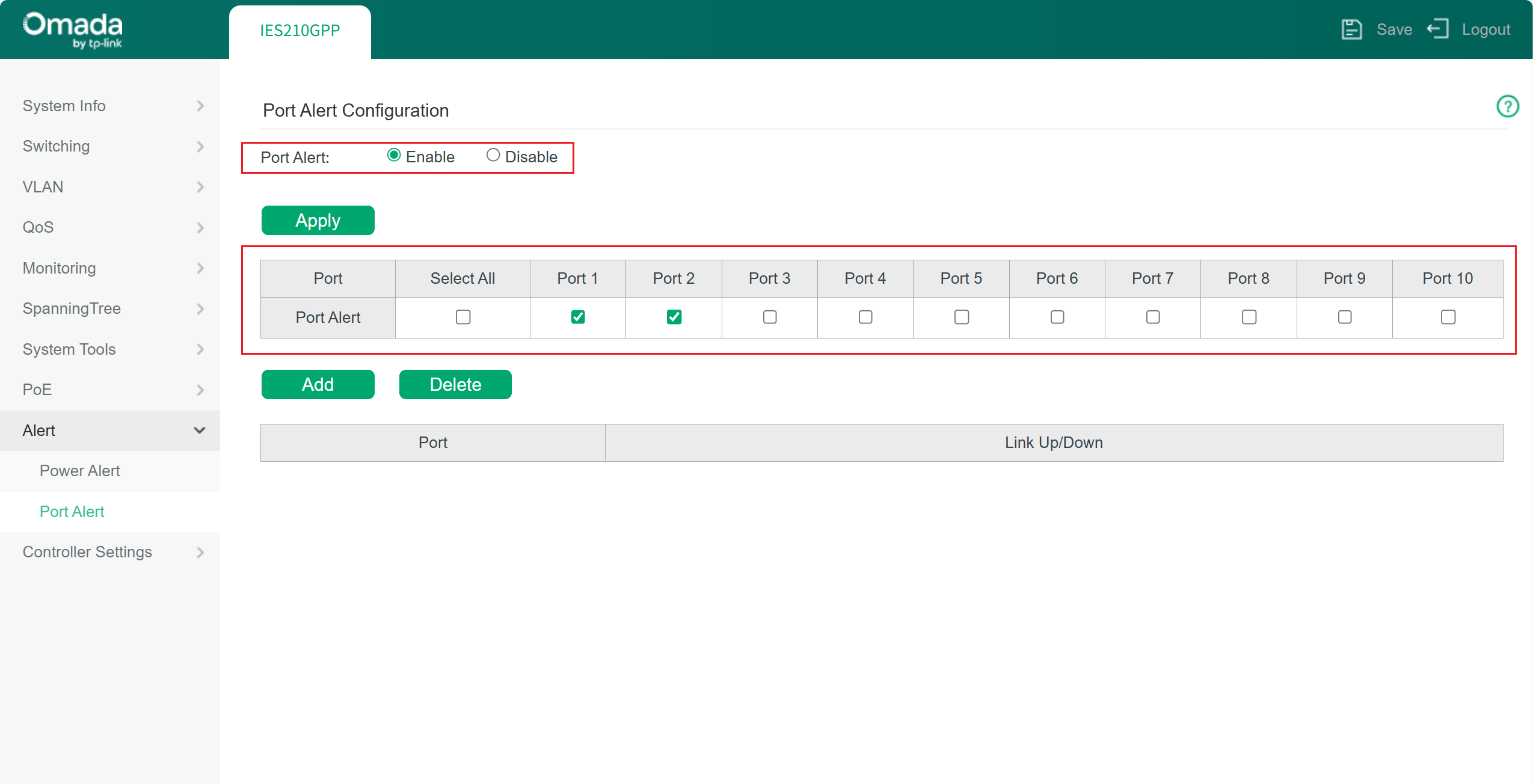This screenshot has height=784, width=1533.
Task: Uncheck the Port 1 alert checkbox
Action: coord(577,317)
